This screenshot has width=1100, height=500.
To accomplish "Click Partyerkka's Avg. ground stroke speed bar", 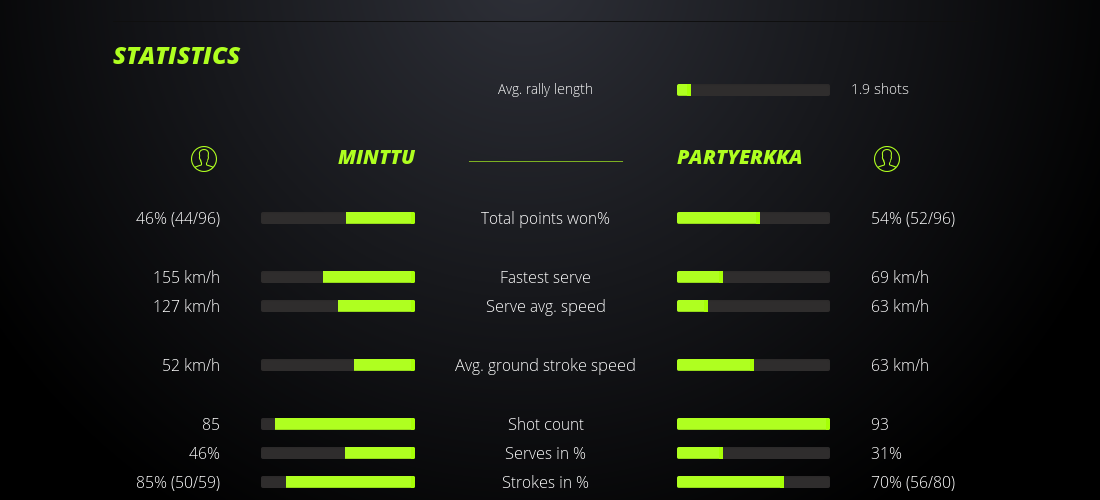I will click(753, 365).
